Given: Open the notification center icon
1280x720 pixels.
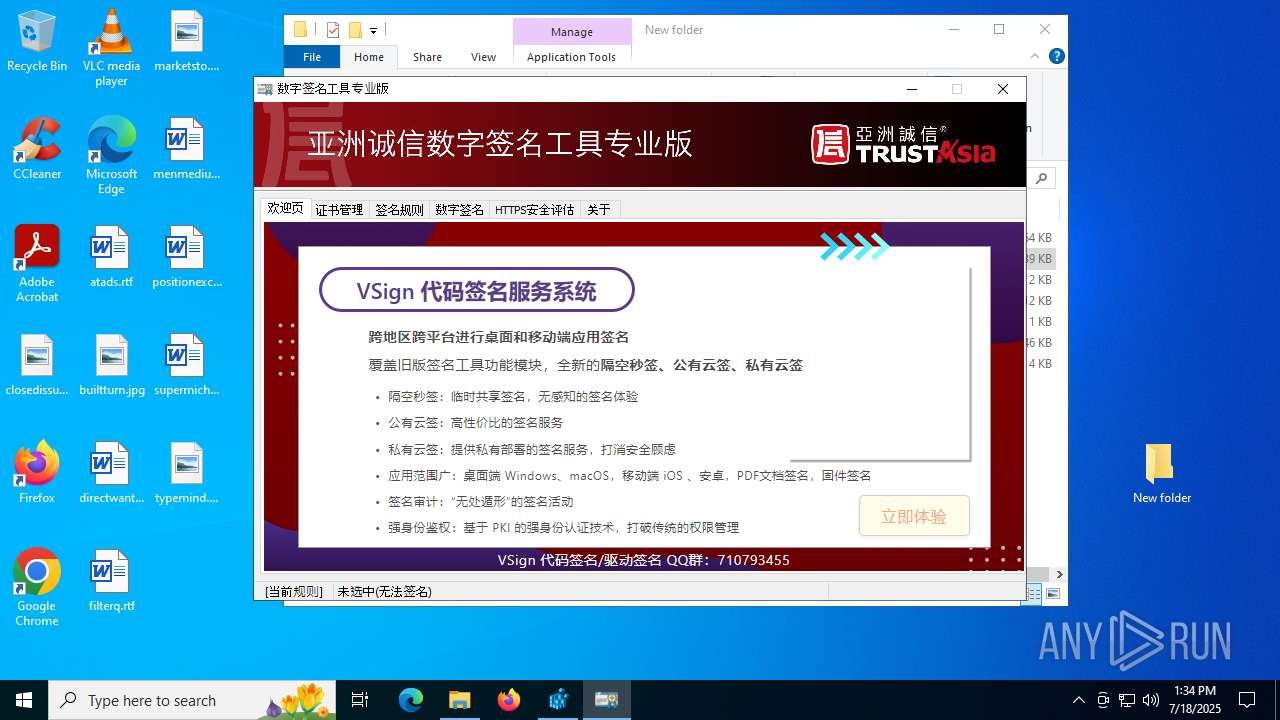Looking at the screenshot, I should pos(1247,700).
